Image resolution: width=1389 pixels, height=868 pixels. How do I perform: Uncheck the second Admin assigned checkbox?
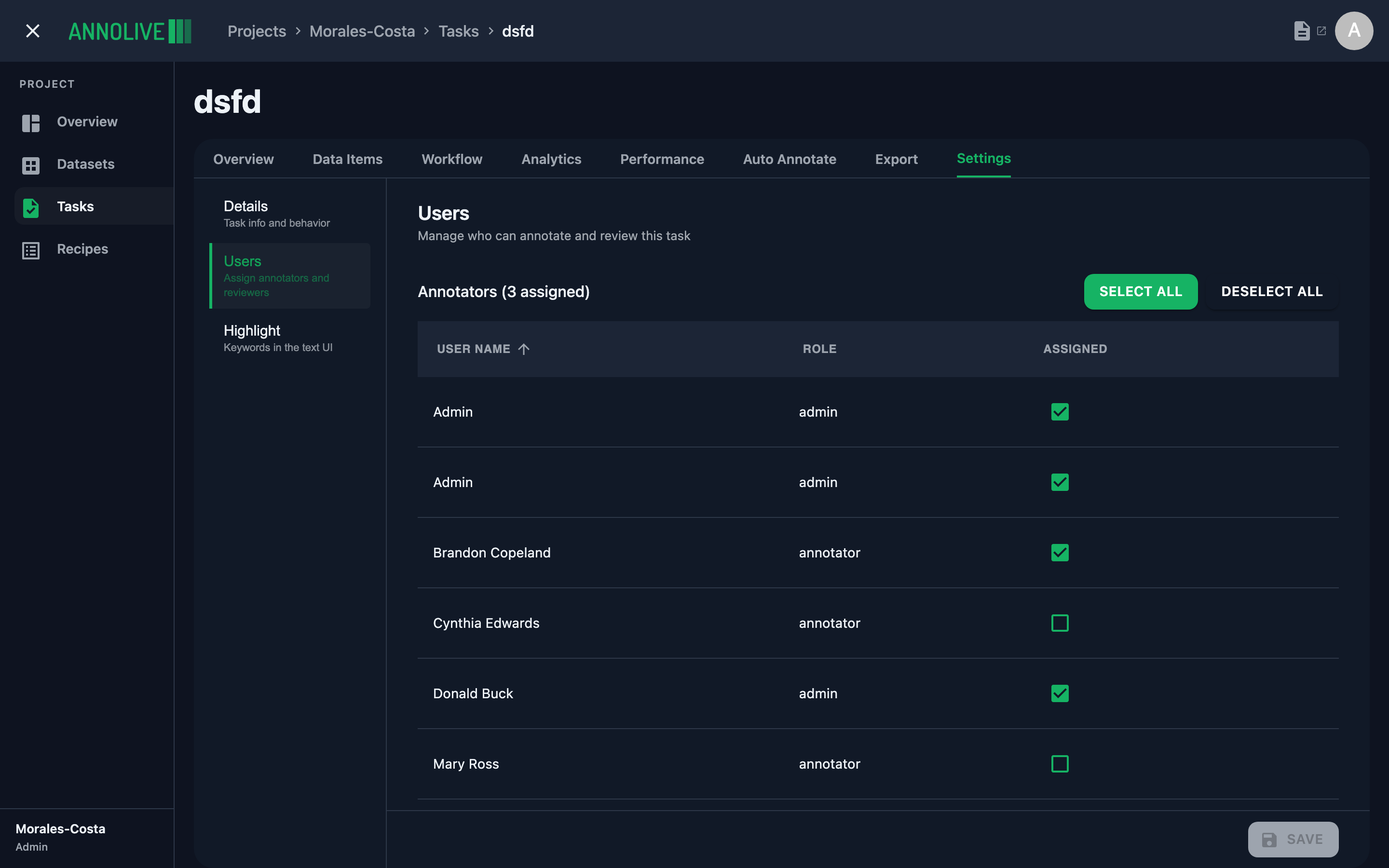pos(1060,482)
